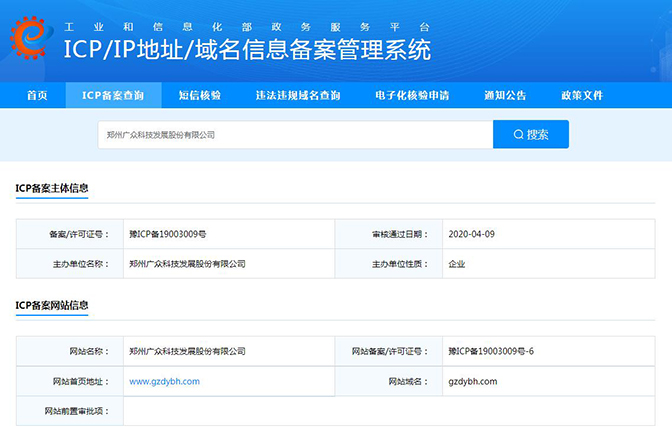Screen dimensions: 672x427
Task: Click the 企业 unit type value
Action: click(x=457, y=264)
